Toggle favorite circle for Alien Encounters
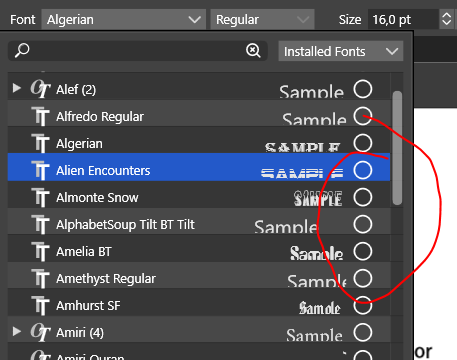Image resolution: width=457 pixels, height=360 pixels. (x=363, y=170)
